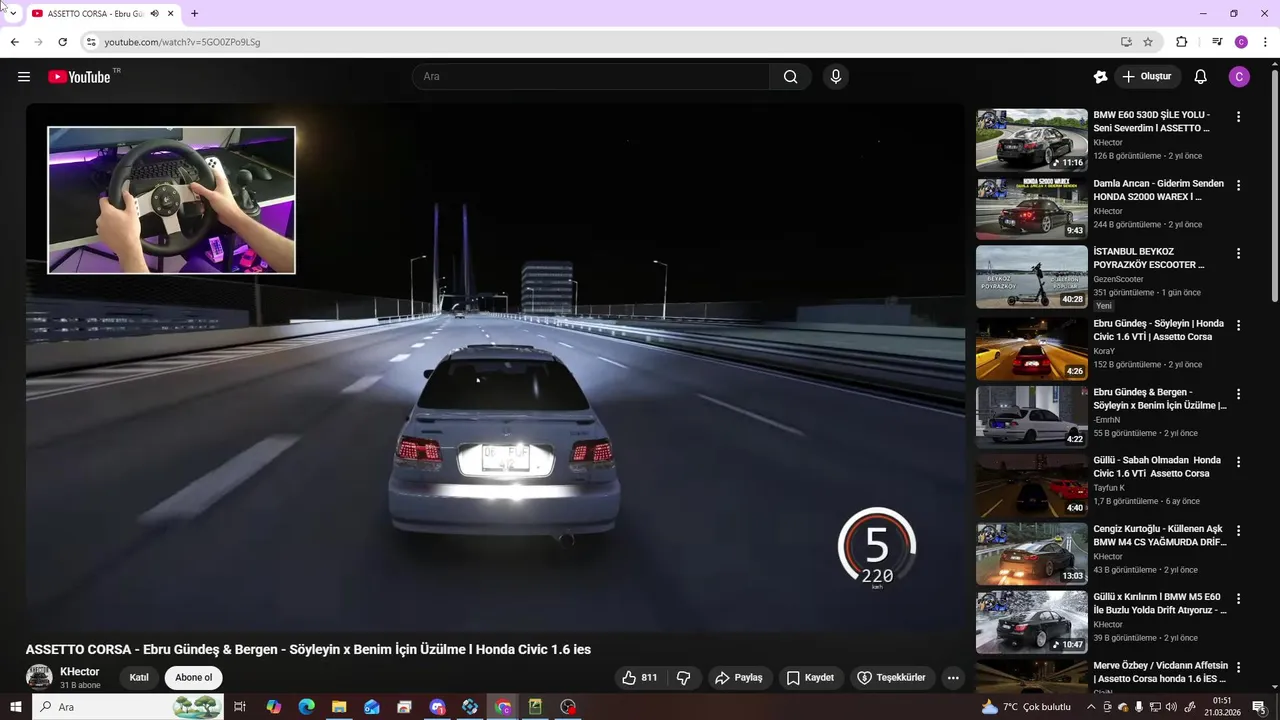This screenshot has width=1280, height=720.
Task: Open the Mail app from taskbar
Action: (372, 707)
